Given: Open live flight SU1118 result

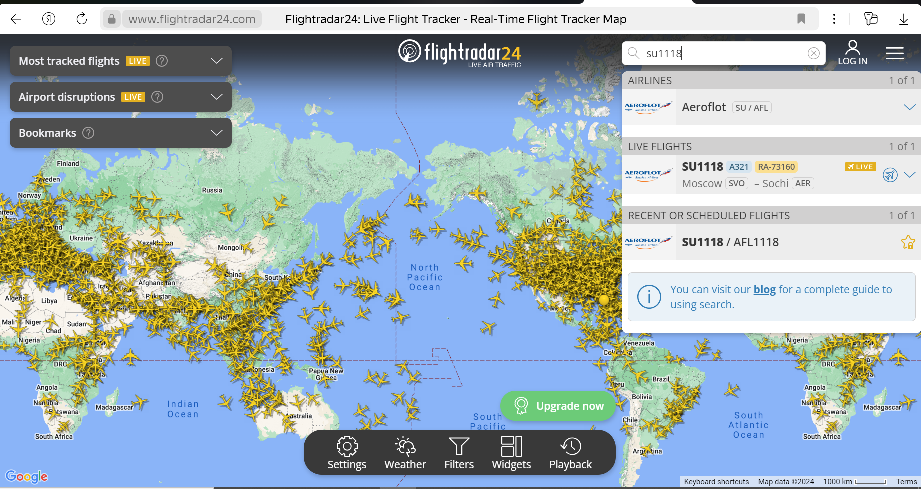Looking at the screenshot, I should (x=771, y=175).
